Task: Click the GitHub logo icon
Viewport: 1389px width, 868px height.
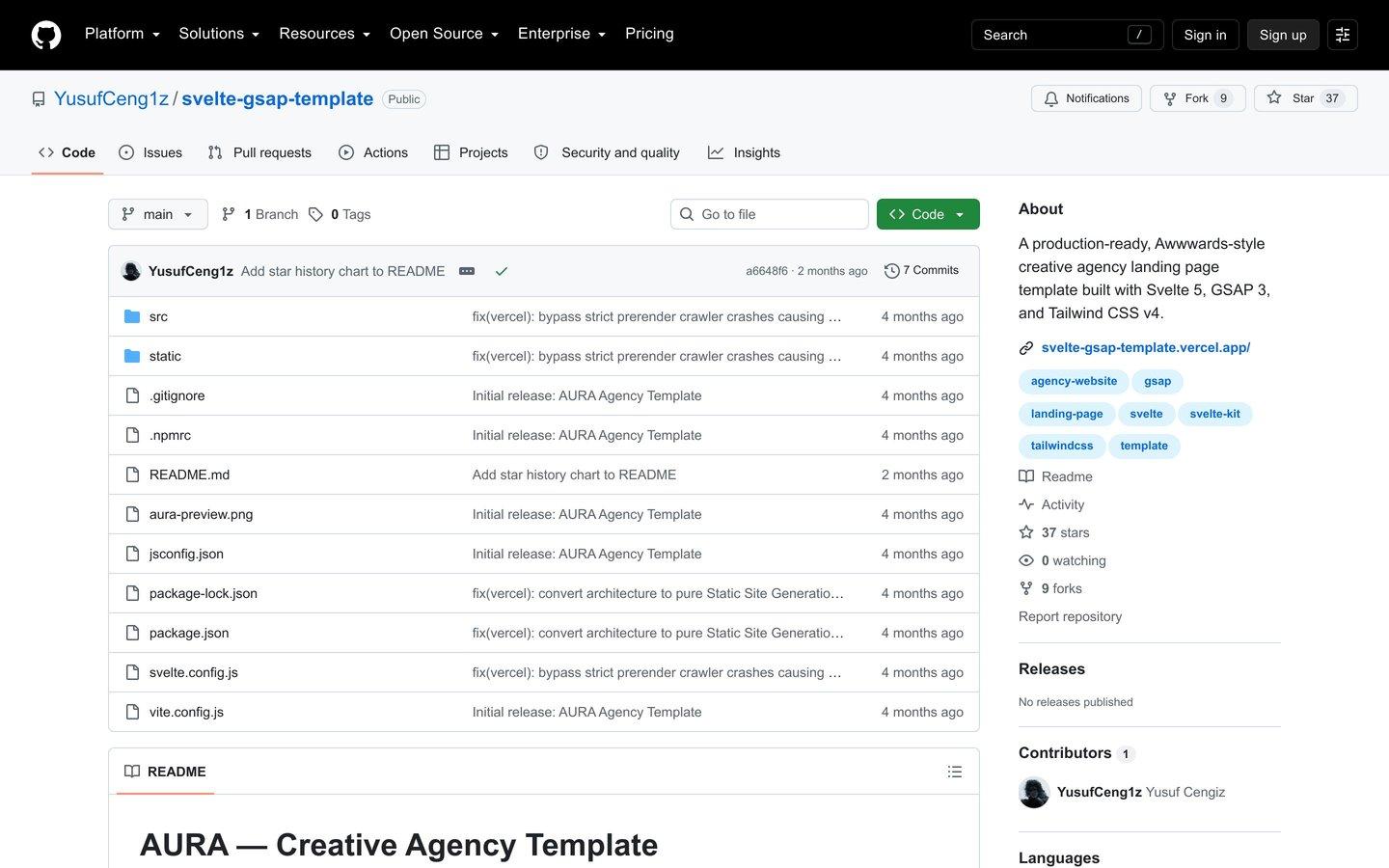Action: 46,35
